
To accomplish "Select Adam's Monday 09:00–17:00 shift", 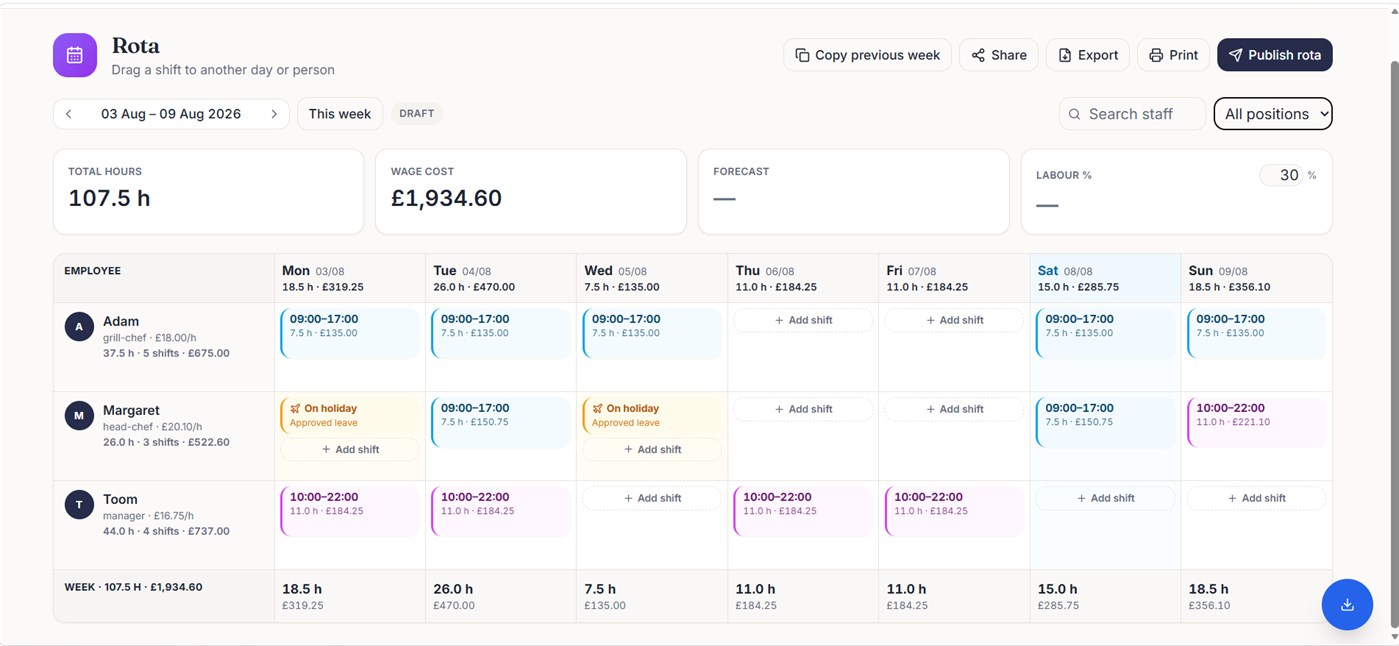I will pyautogui.click(x=350, y=333).
